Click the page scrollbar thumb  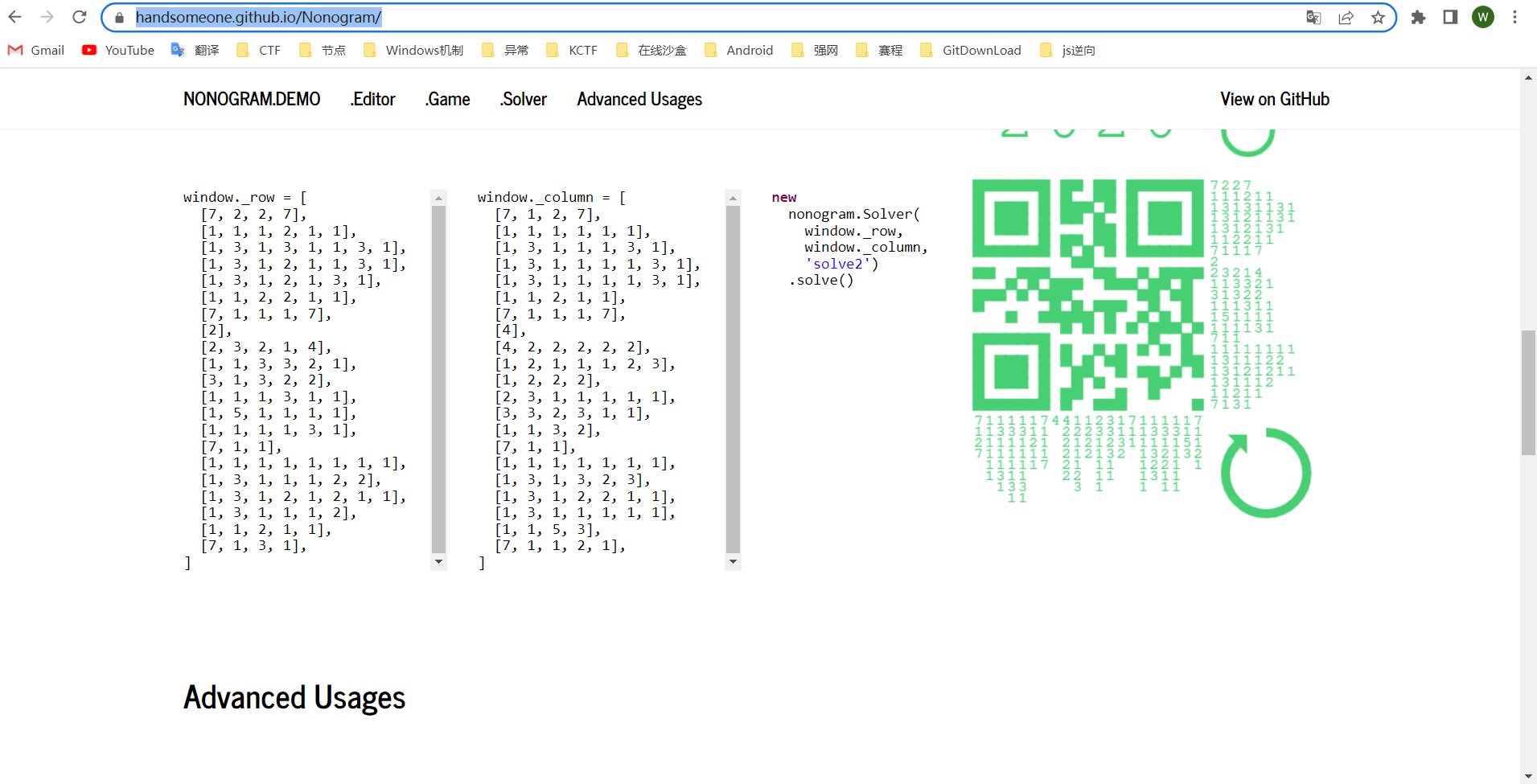pyautogui.click(x=1528, y=392)
